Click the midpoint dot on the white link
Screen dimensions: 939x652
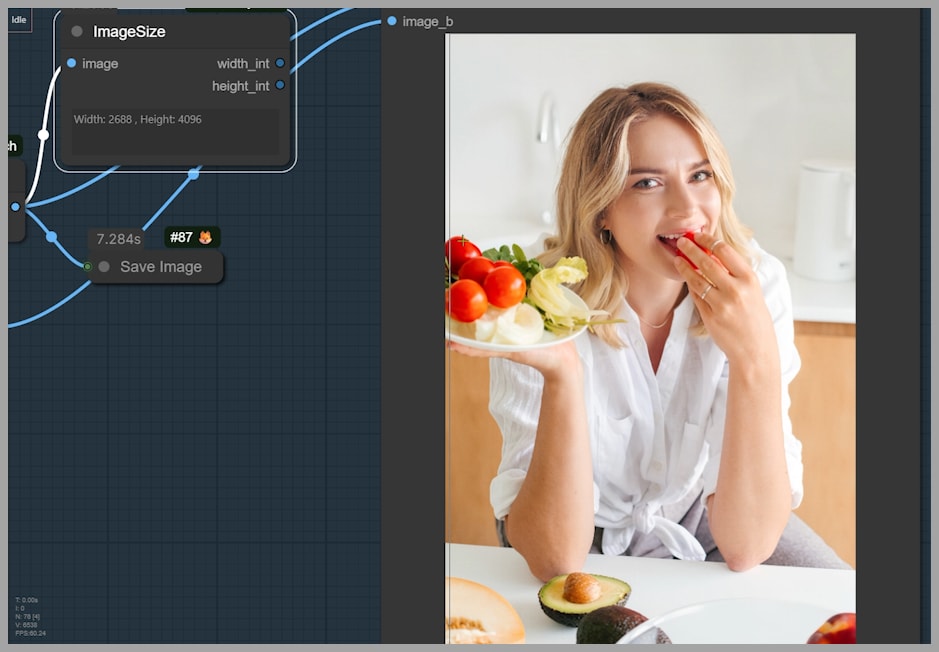43,134
